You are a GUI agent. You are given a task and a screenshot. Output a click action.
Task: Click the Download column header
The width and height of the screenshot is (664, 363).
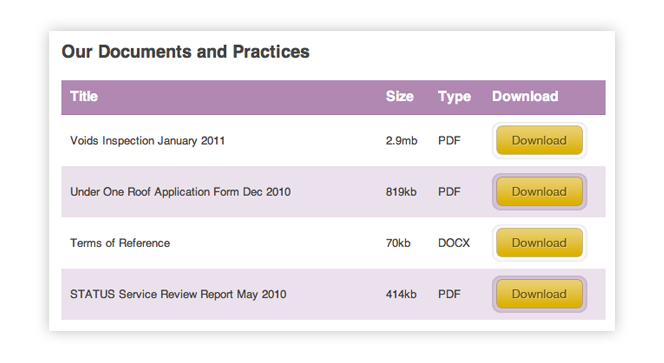point(525,97)
